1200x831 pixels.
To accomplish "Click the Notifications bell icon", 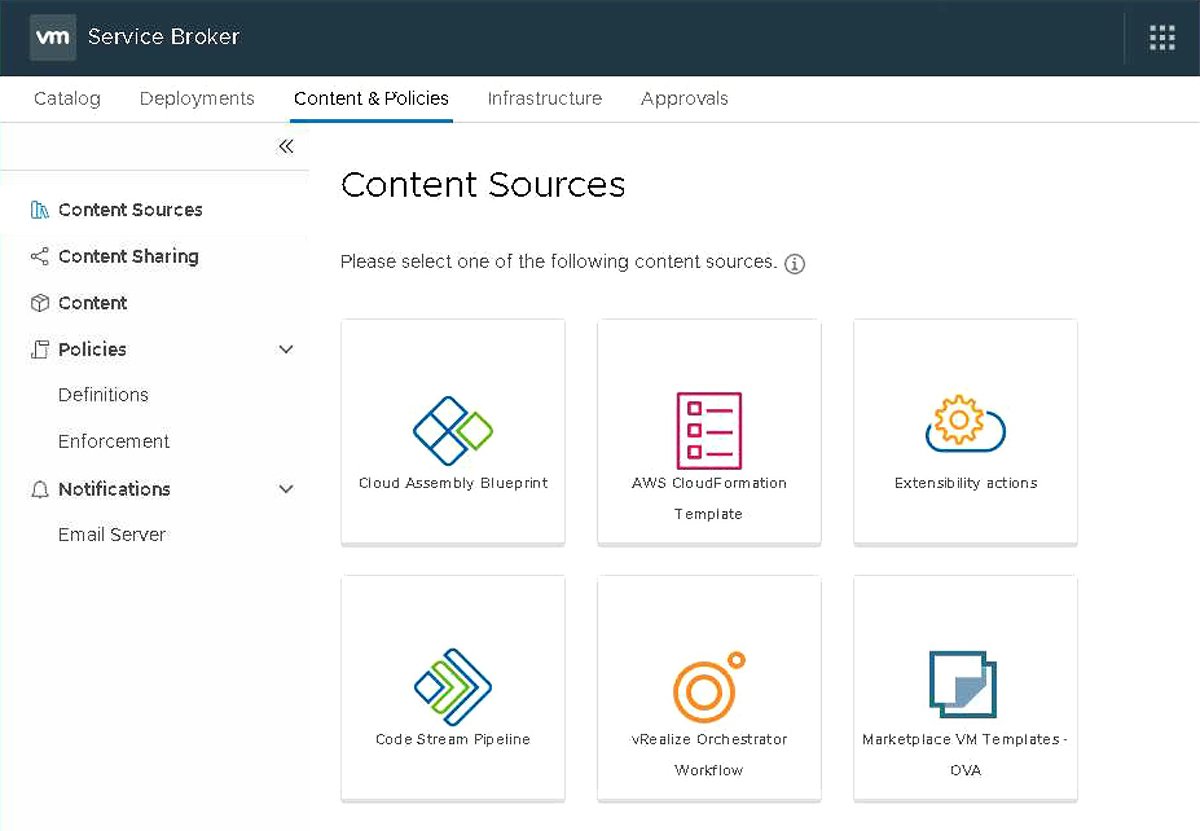I will [x=40, y=489].
